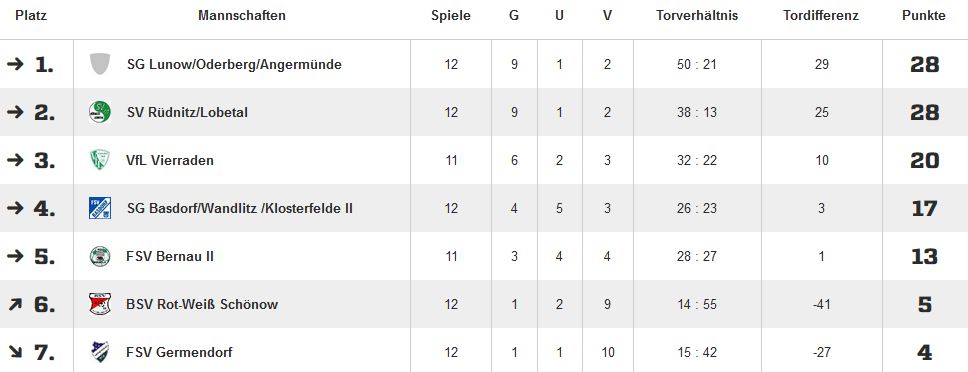Click the BSV Rot-Weiß Schönow red crest
Image resolution: width=968 pixels, height=372 pixels.
point(100,304)
